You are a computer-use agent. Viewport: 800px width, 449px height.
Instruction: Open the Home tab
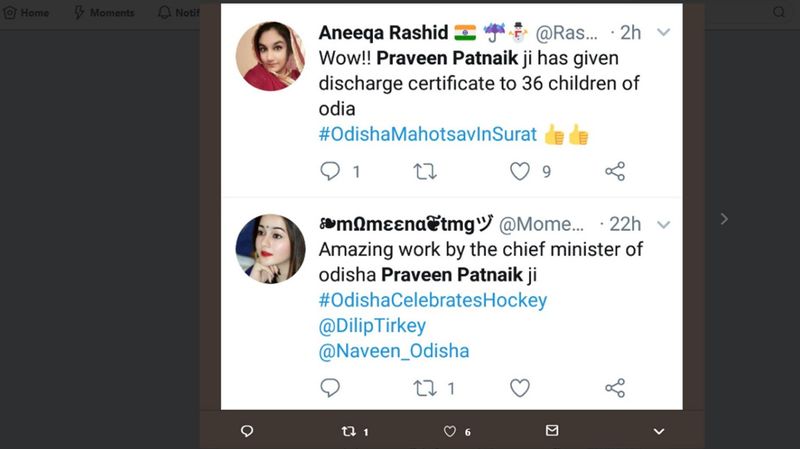26,13
